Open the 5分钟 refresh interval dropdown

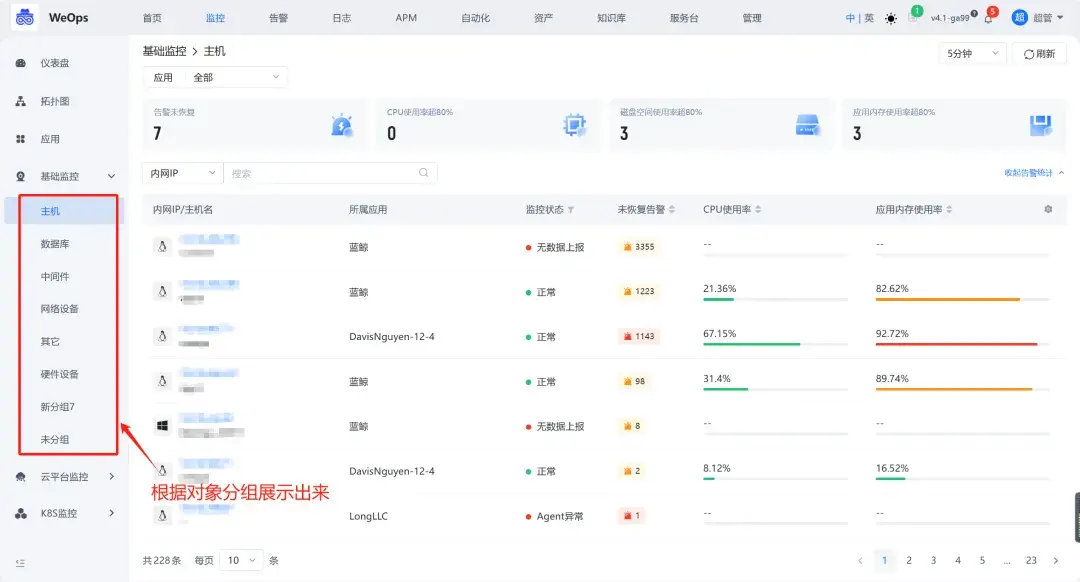[973, 54]
